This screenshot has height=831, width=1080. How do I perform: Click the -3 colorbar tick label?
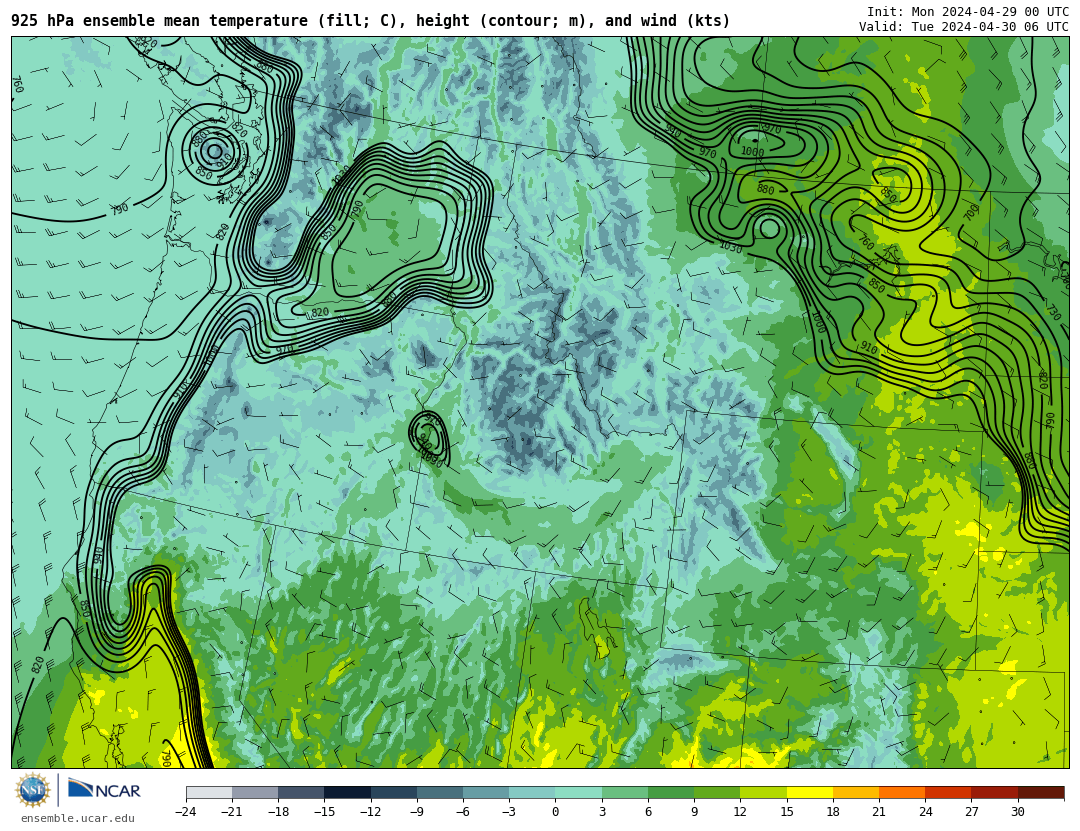click(x=508, y=812)
